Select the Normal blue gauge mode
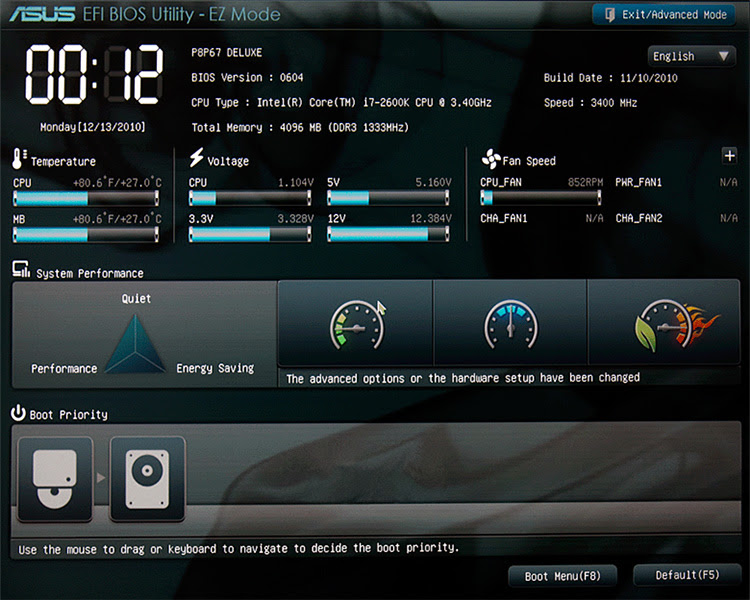This screenshot has width=750, height=600. (510, 323)
